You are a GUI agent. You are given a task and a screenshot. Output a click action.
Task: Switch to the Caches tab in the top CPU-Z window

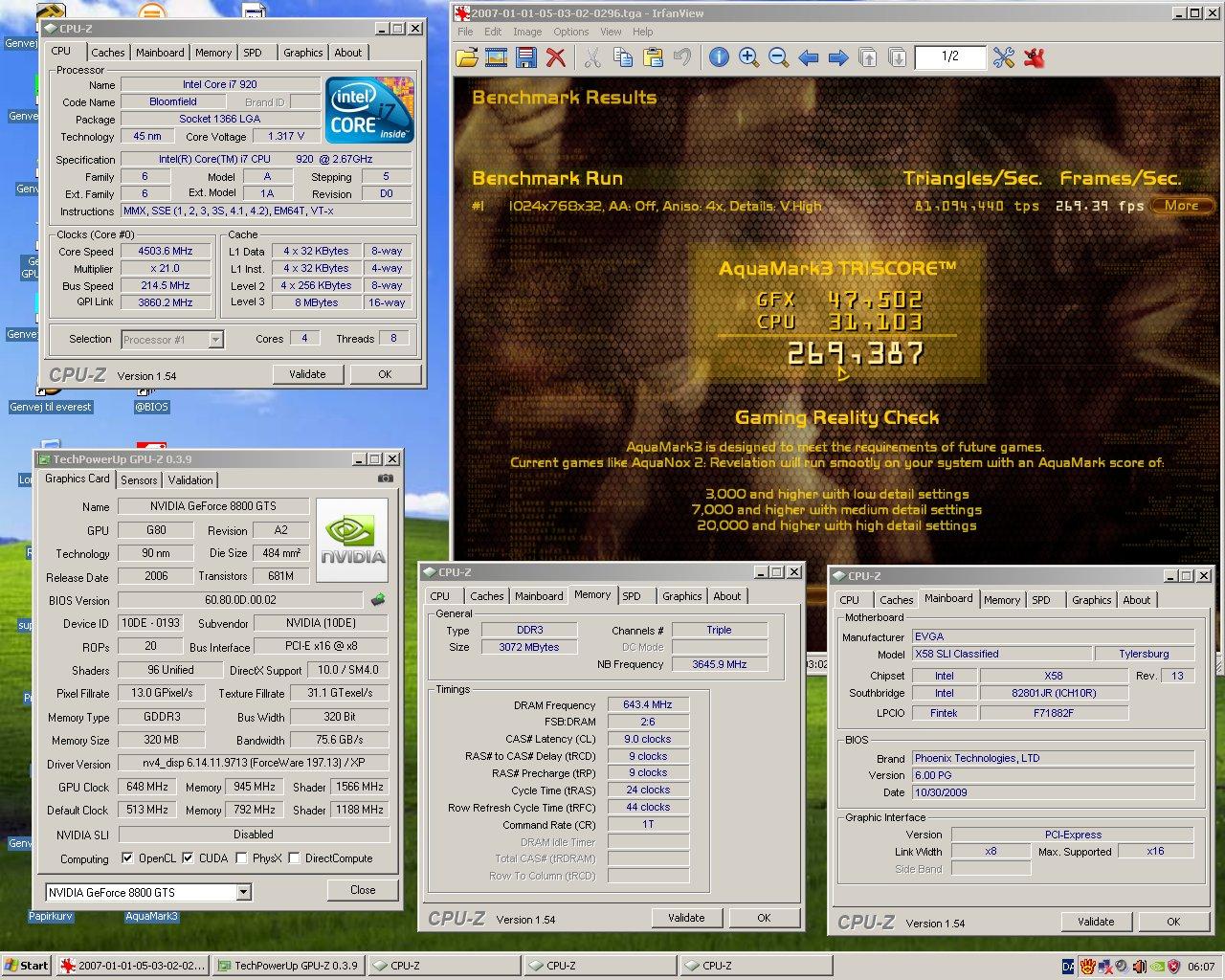click(108, 53)
